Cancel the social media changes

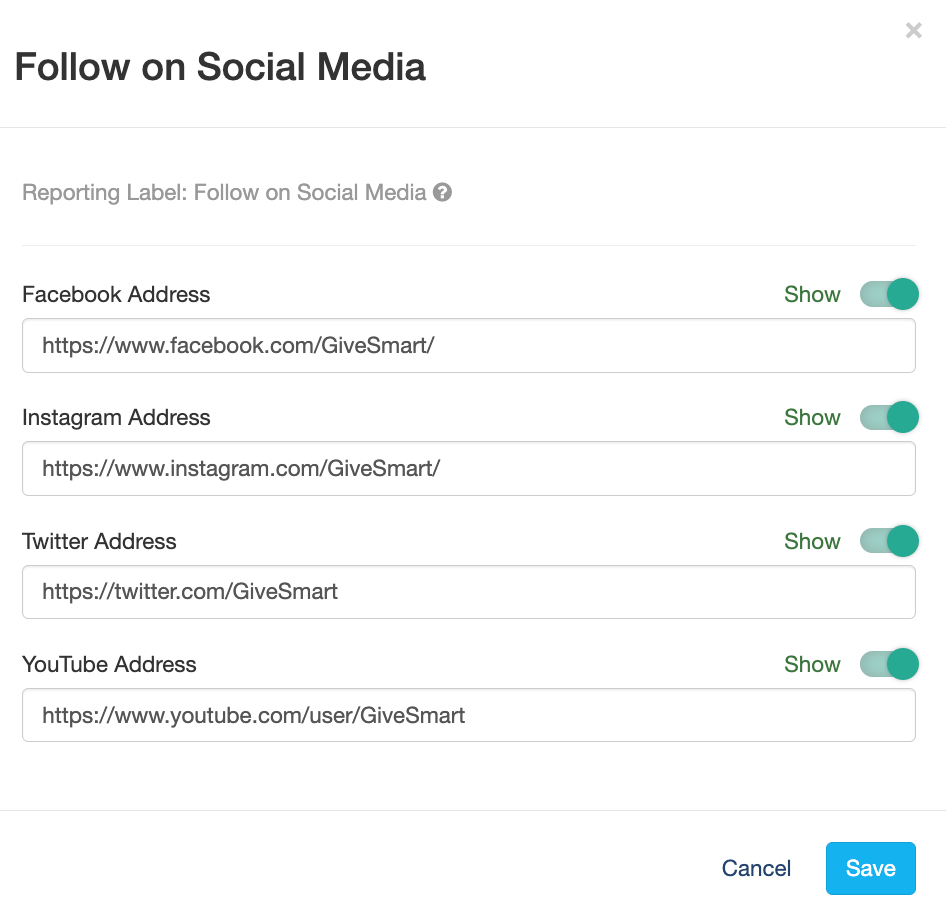coord(756,868)
